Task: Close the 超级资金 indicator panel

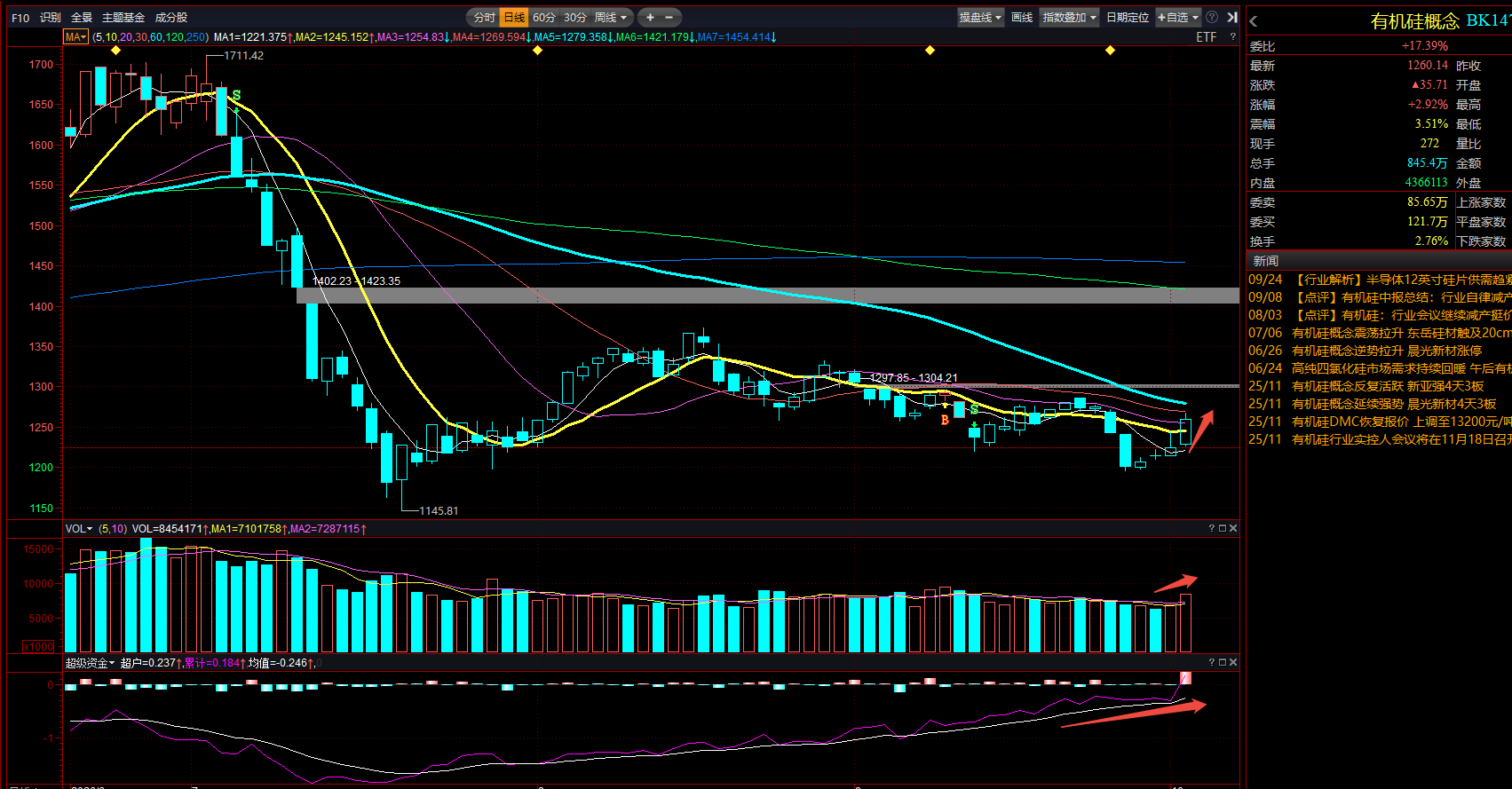Action: [x=1233, y=662]
